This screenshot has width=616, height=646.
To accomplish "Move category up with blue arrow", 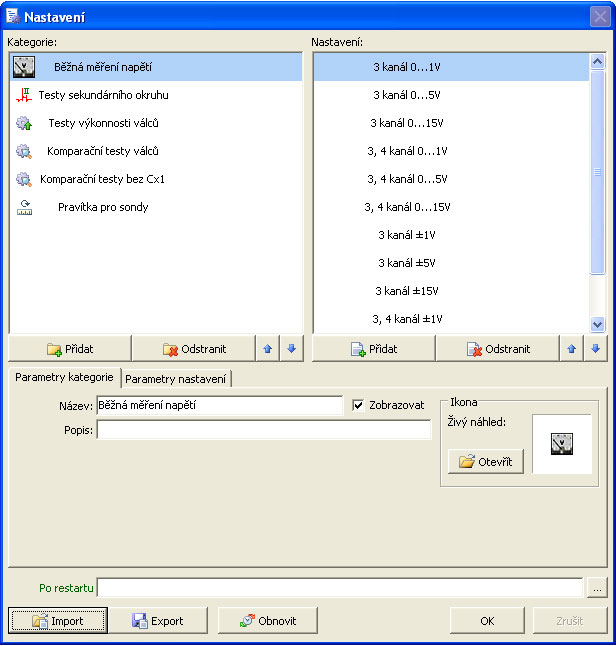I will tap(267, 349).
